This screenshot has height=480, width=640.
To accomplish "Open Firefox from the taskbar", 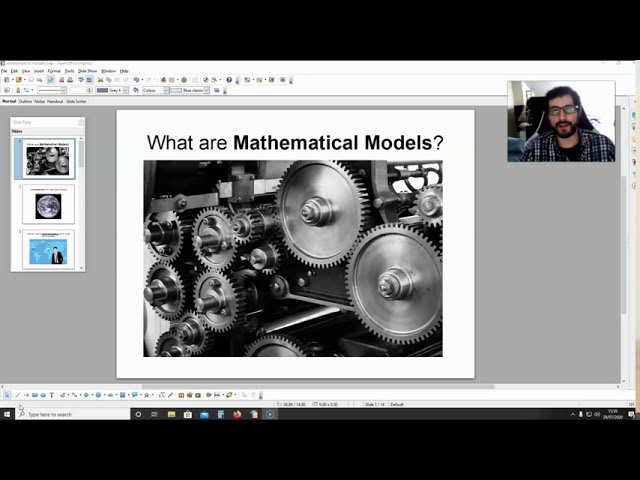I will click(x=237, y=414).
